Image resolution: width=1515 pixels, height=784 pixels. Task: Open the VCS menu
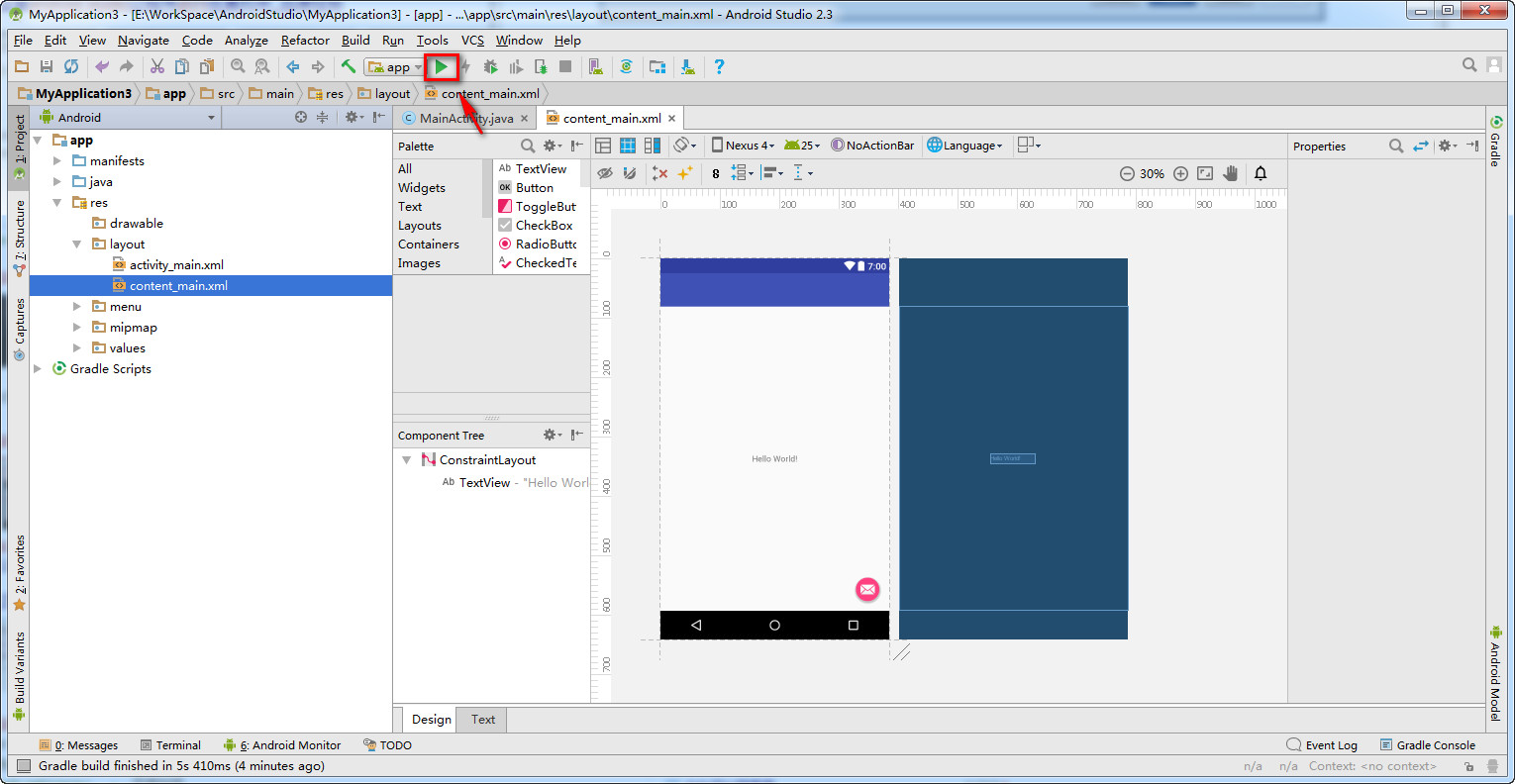pos(472,40)
